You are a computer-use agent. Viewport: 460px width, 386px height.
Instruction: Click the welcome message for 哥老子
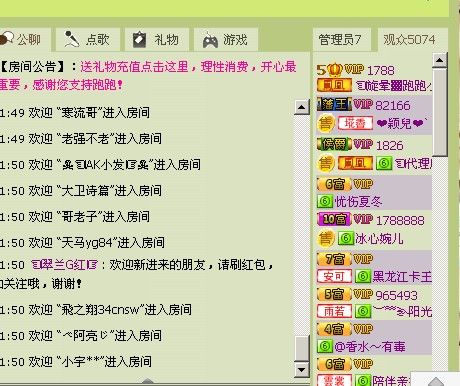click(x=75, y=217)
